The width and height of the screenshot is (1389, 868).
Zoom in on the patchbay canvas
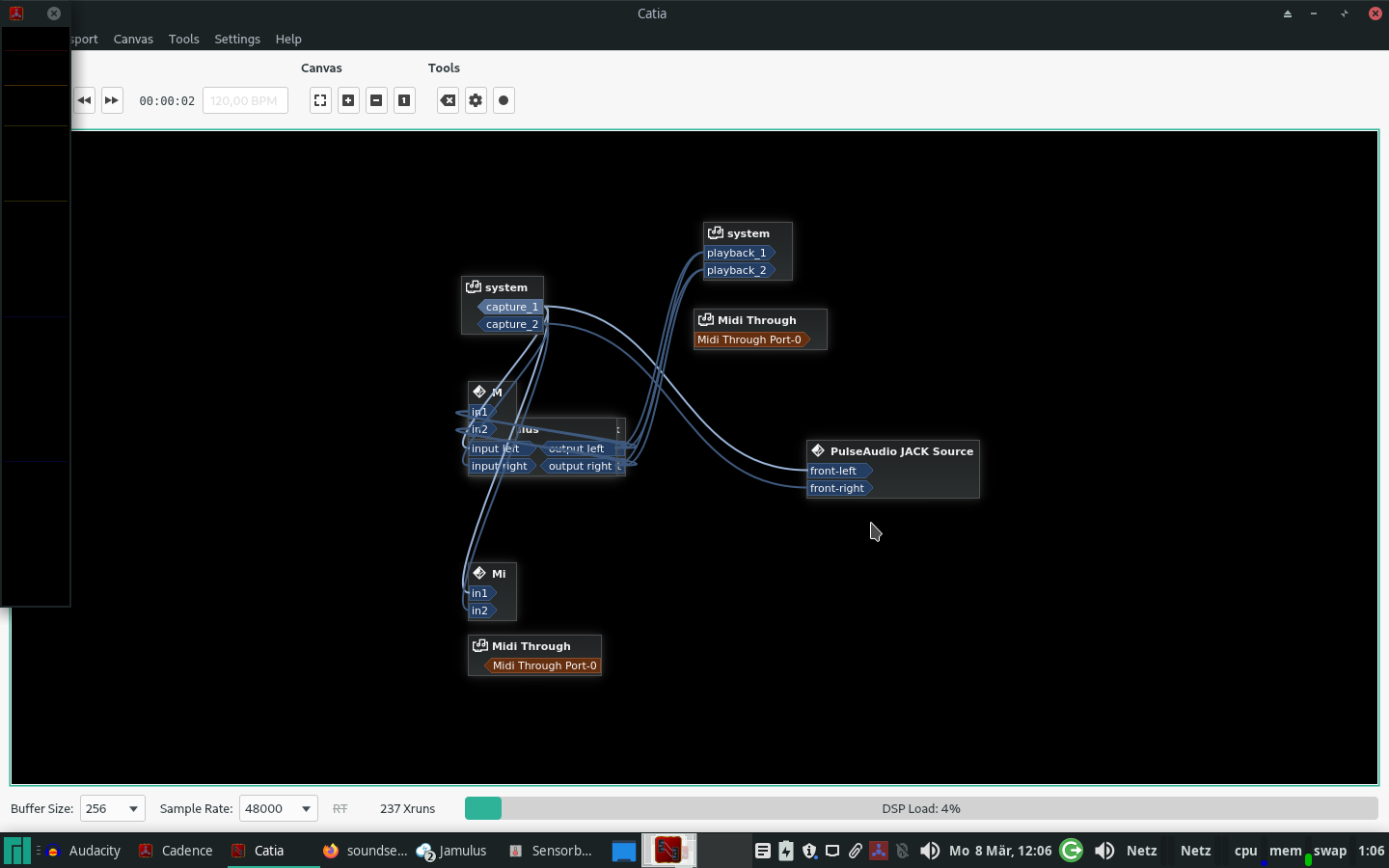pyautogui.click(x=348, y=100)
